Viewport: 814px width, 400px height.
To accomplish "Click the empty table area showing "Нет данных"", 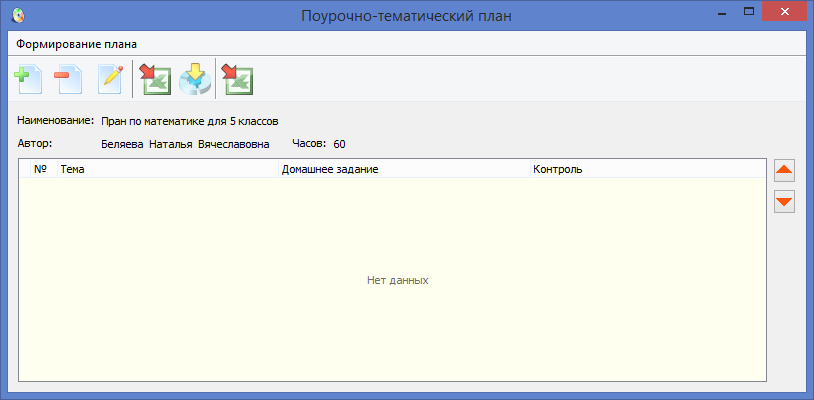I will click(x=397, y=280).
